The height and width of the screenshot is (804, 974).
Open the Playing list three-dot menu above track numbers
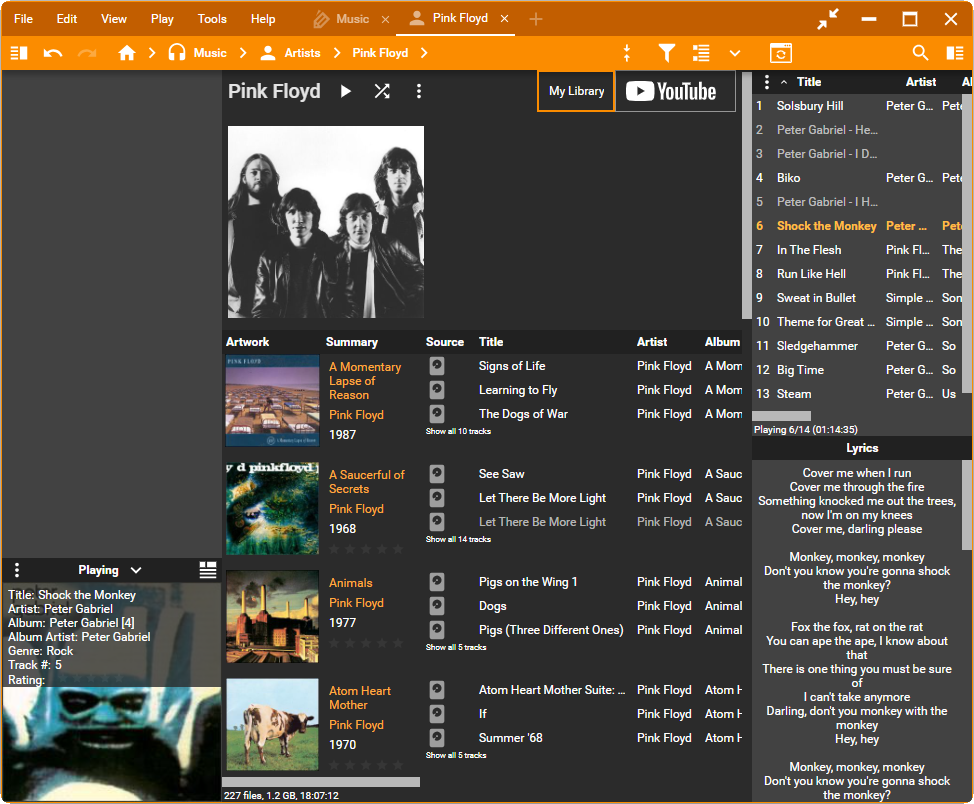pos(767,82)
